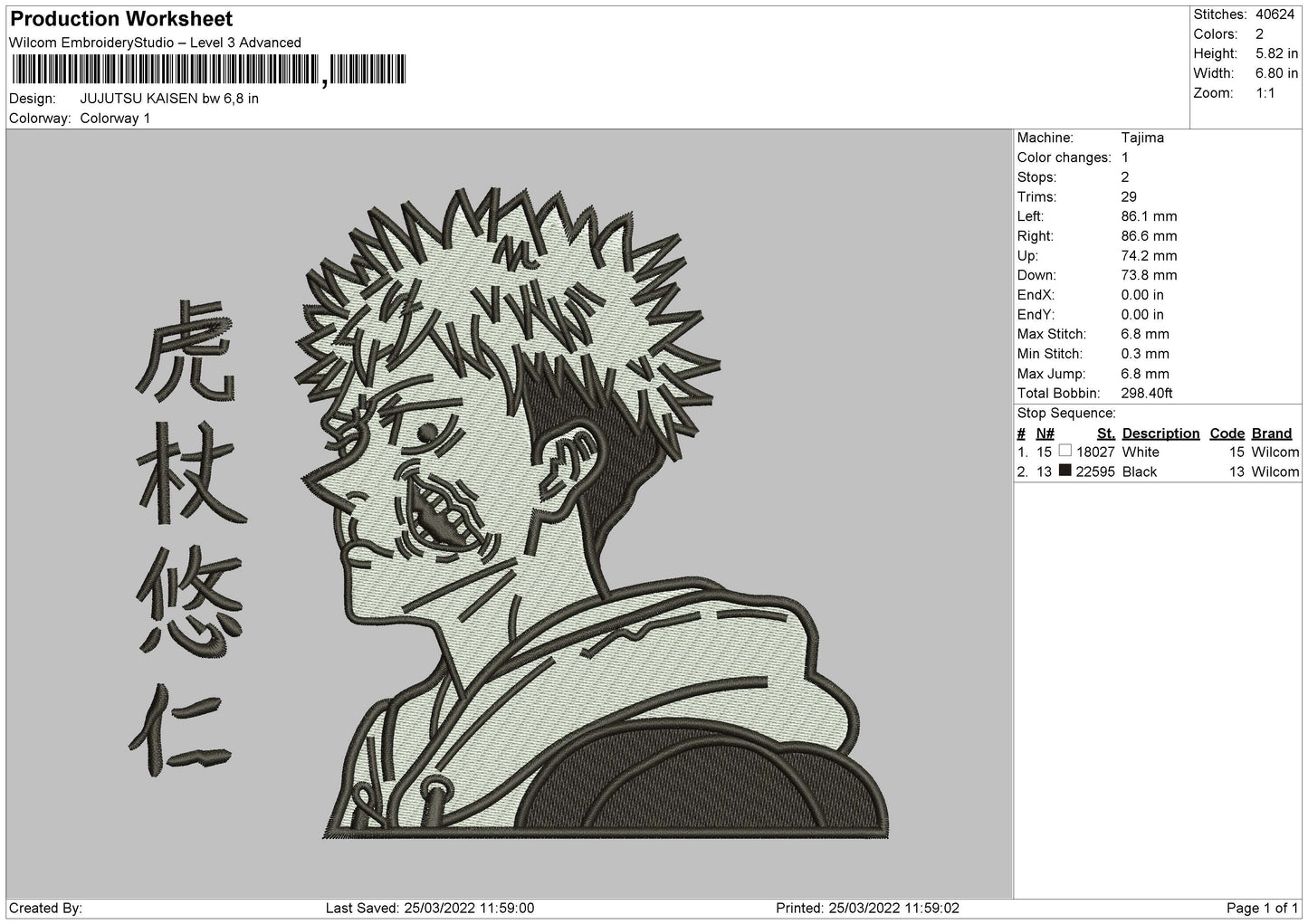This screenshot has height=924, width=1308.
Task: Click the Code column header
Action: tap(1227, 433)
